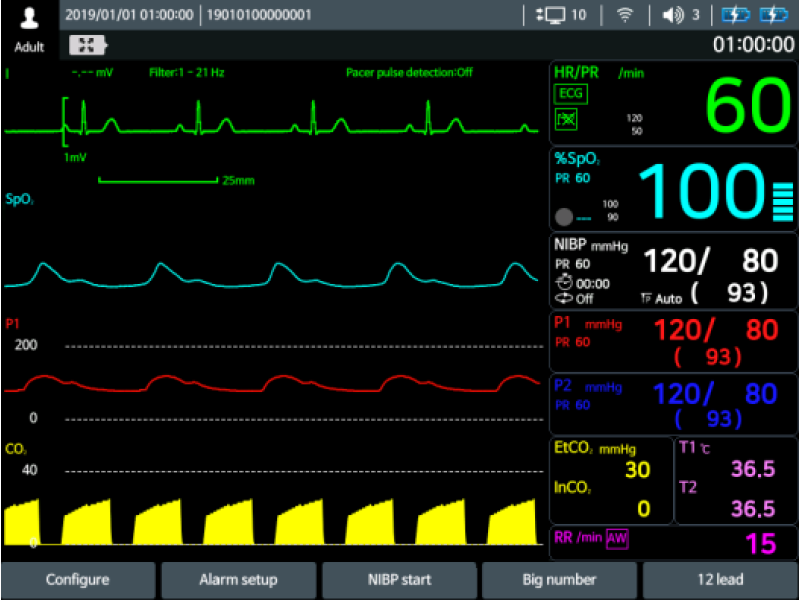
Task: Switch to the 12 lead view
Action: (x=718, y=579)
